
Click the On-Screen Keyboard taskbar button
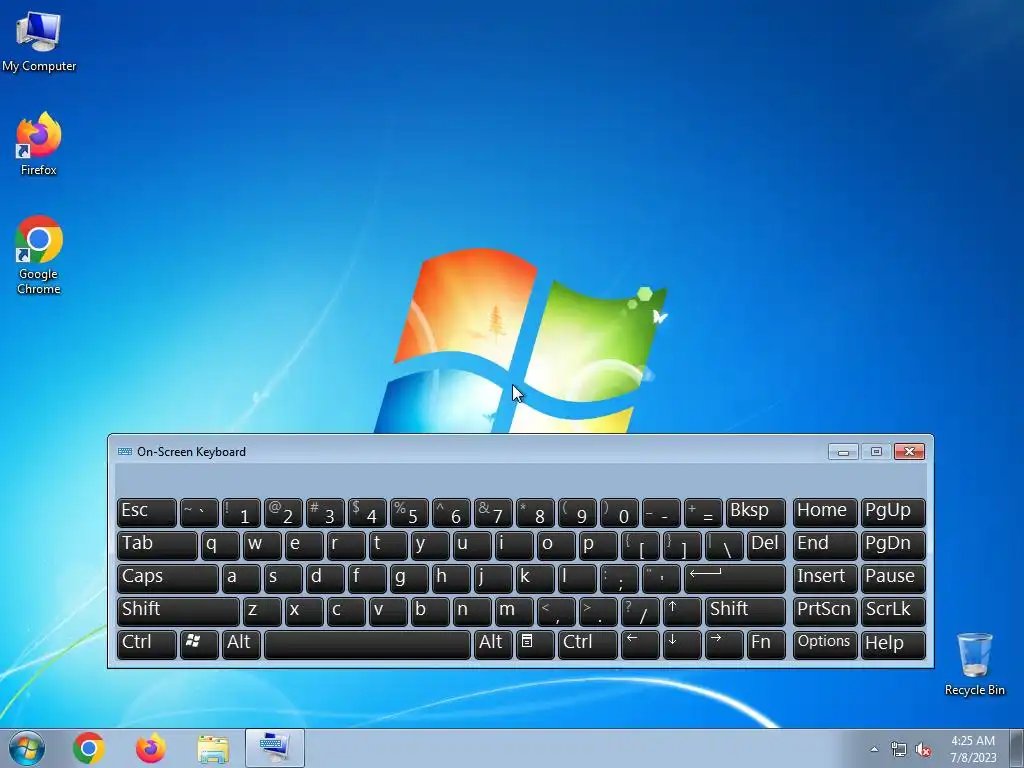point(275,748)
